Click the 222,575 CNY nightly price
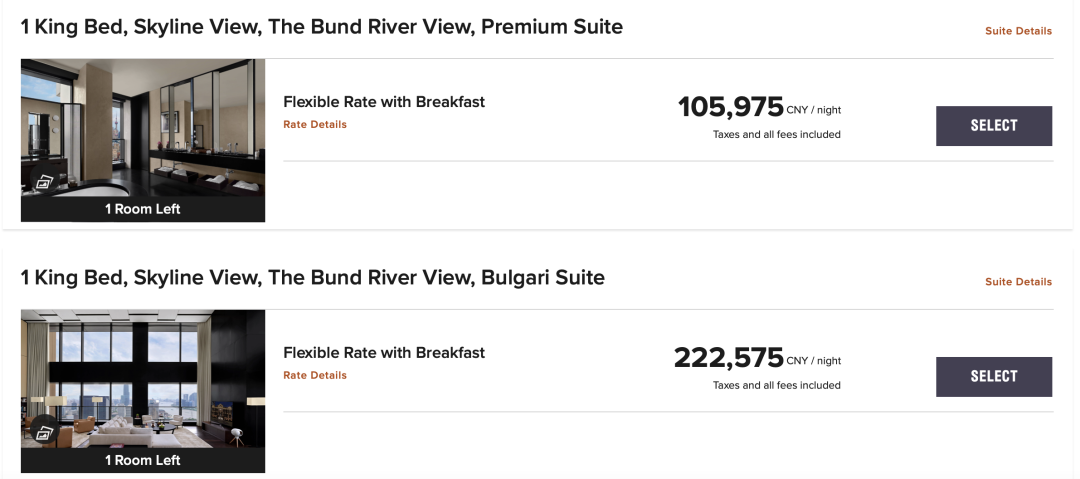This screenshot has width=1080, height=479. [x=729, y=358]
